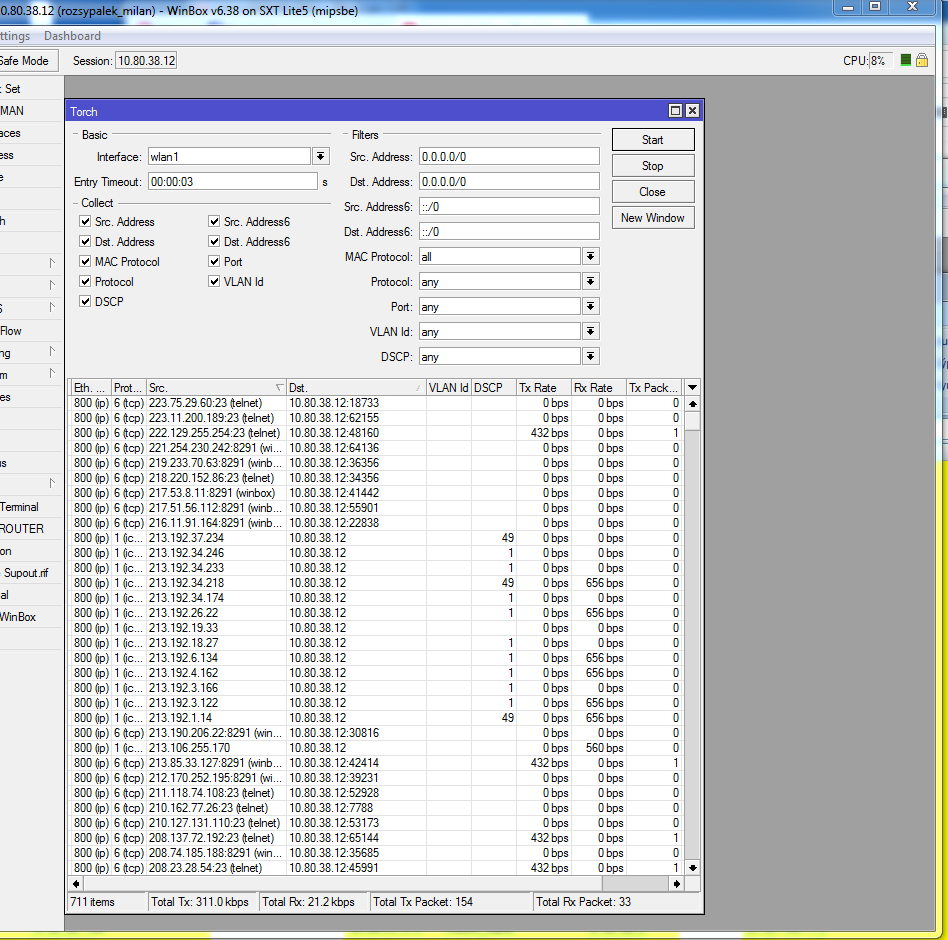Click the Session address field

146,60
